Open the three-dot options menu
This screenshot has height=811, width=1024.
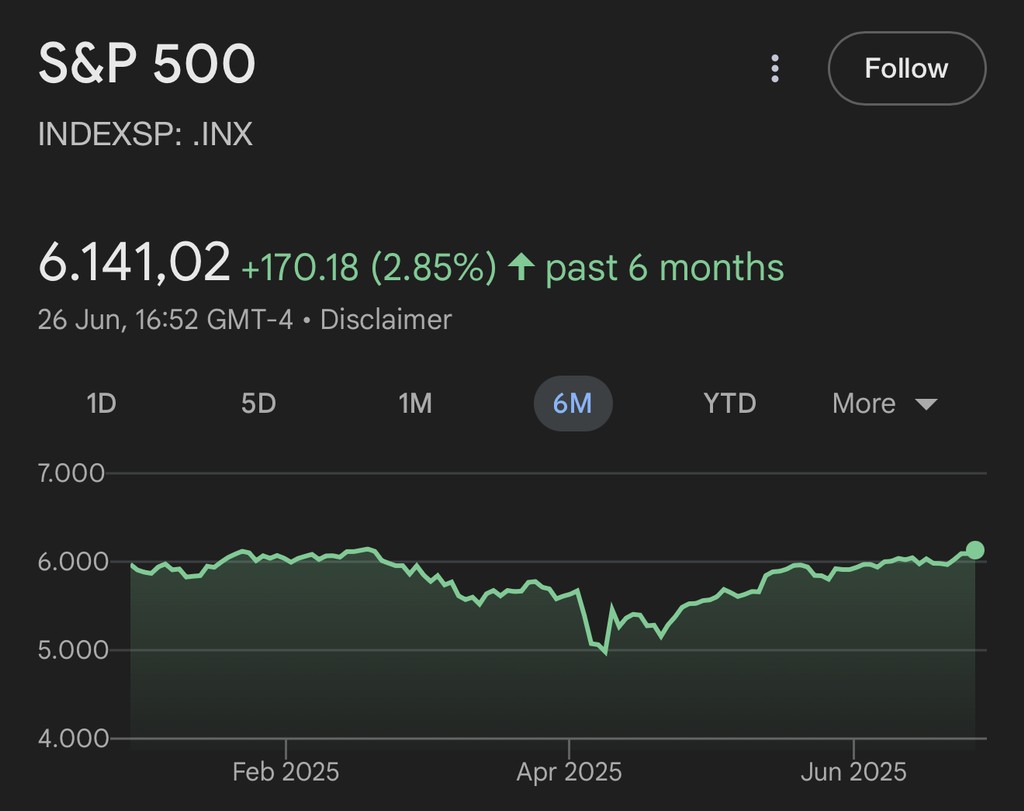click(x=774, y=69)
